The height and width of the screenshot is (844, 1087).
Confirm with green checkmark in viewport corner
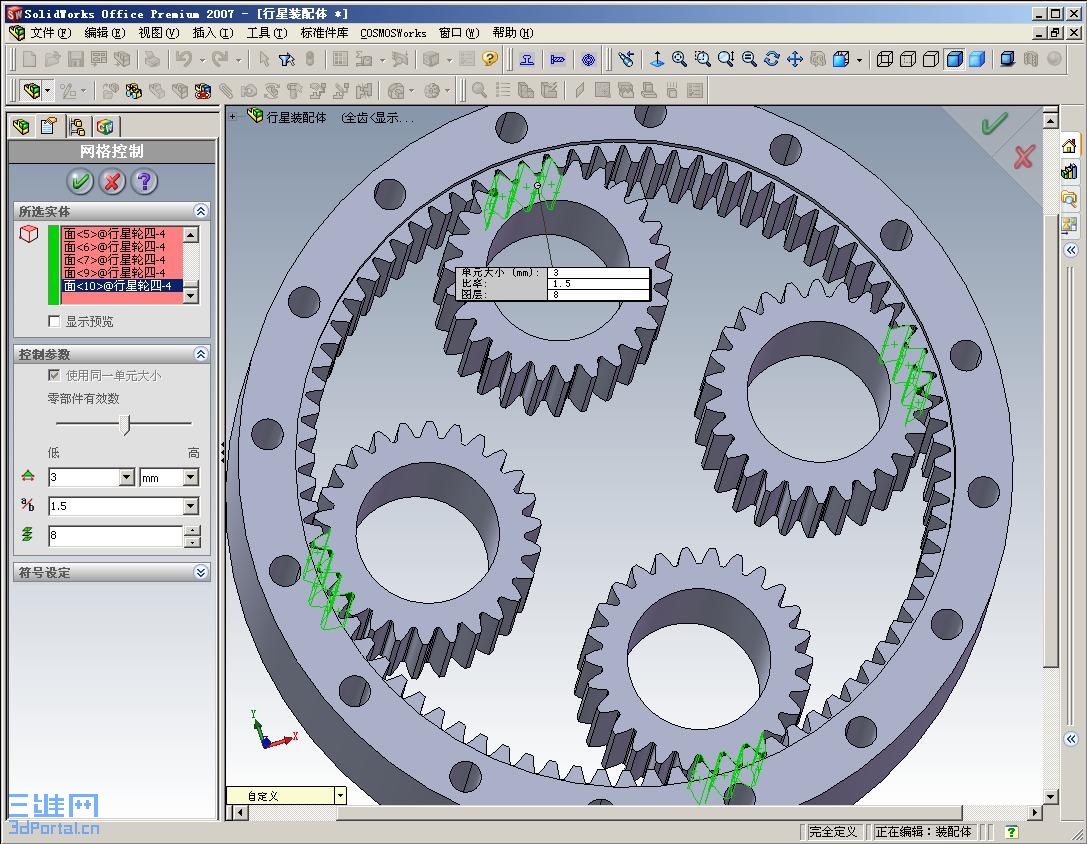pos(993,124)
